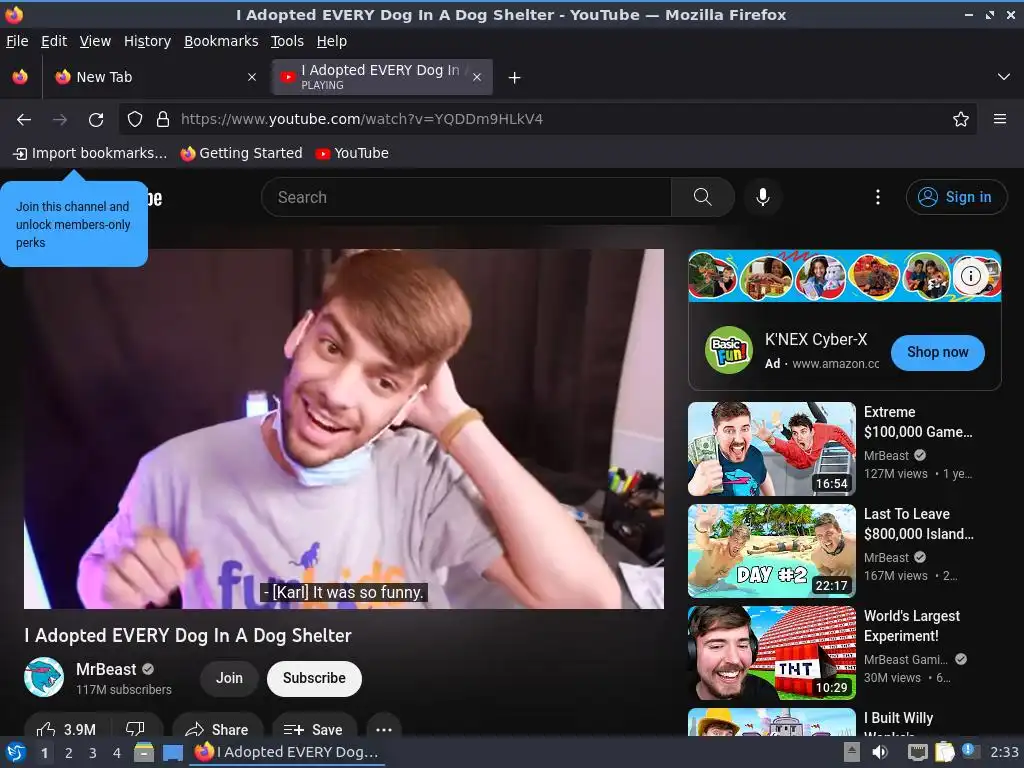Click the URL address bar
The image size is (1024, 768).
click(547, 119)
